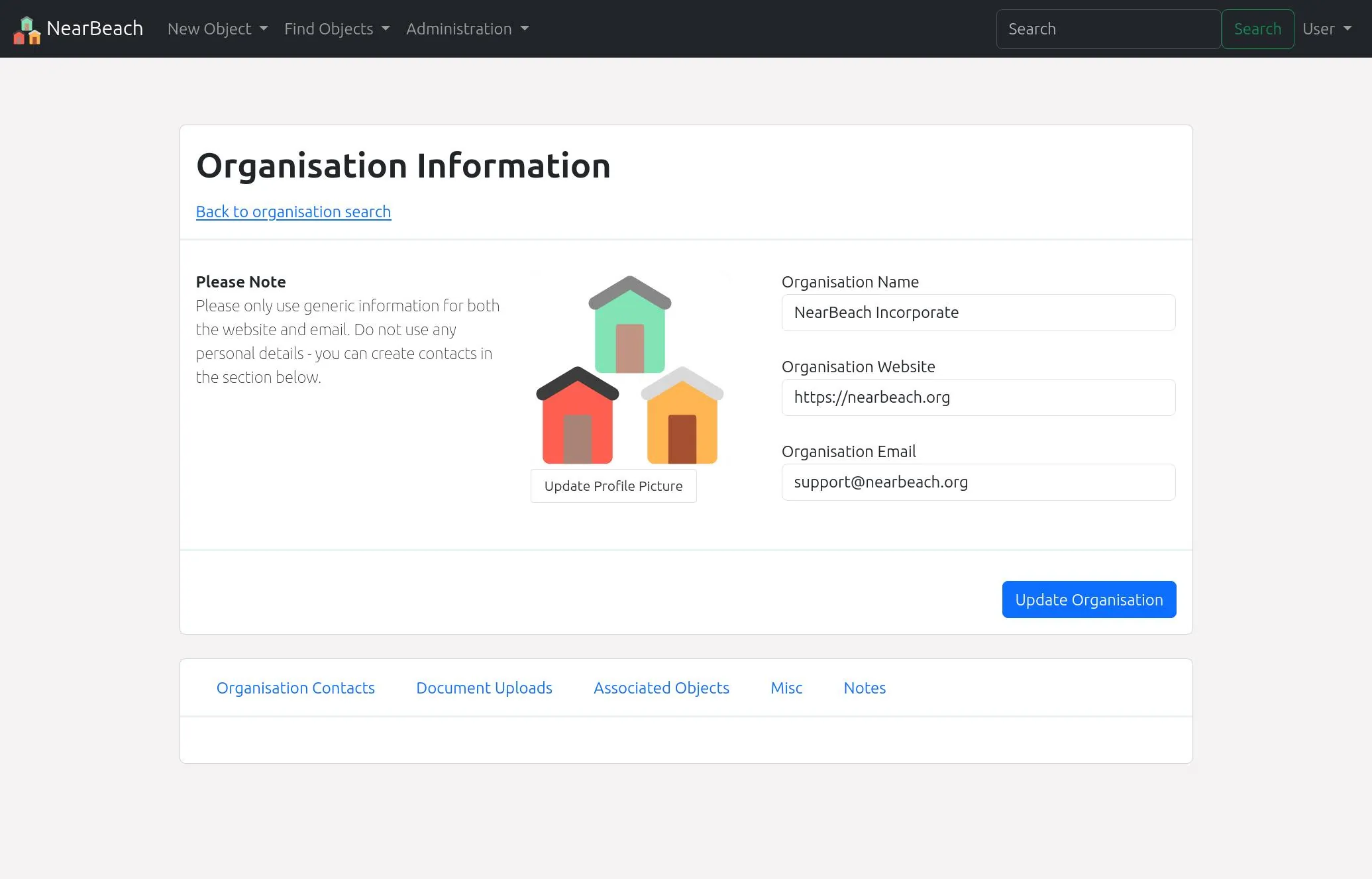Click the top navigation Search field
Image resolution: width=1372 pixels, height=879 pixels.
tap(1108, 28)
